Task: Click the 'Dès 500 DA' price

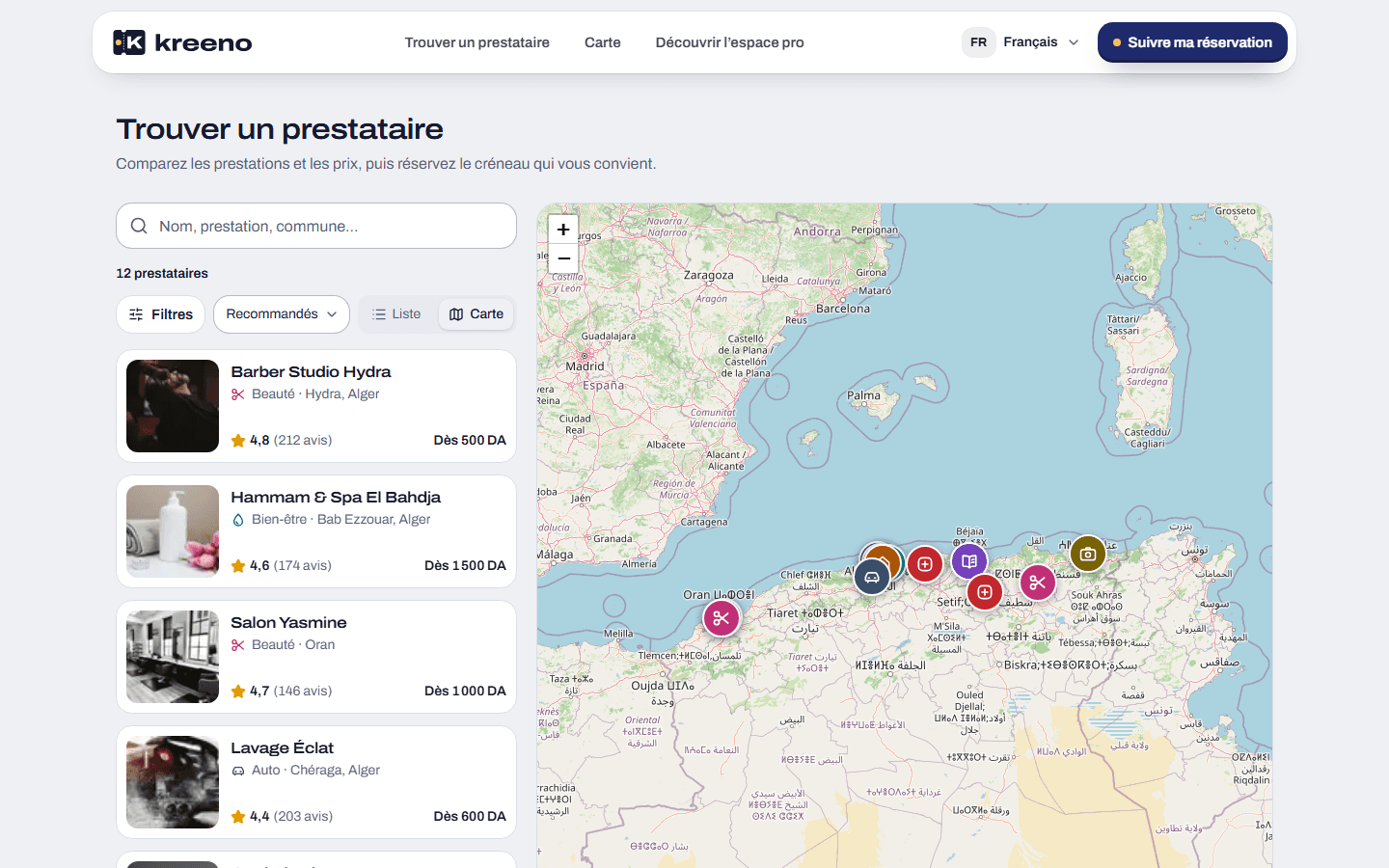Action: (470, 440)
